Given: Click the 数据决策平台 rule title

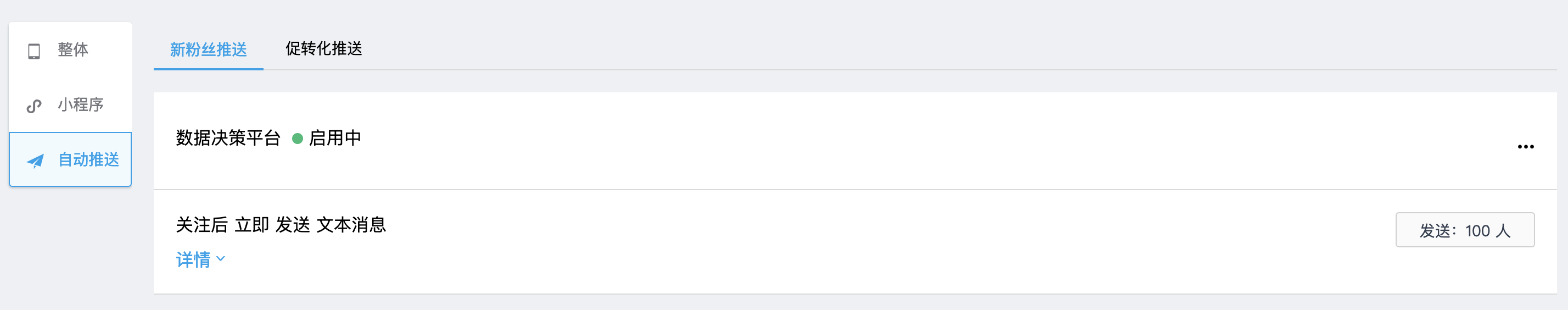Looking at the screenshot, I should pyautogui.click(x=228, y=139).
